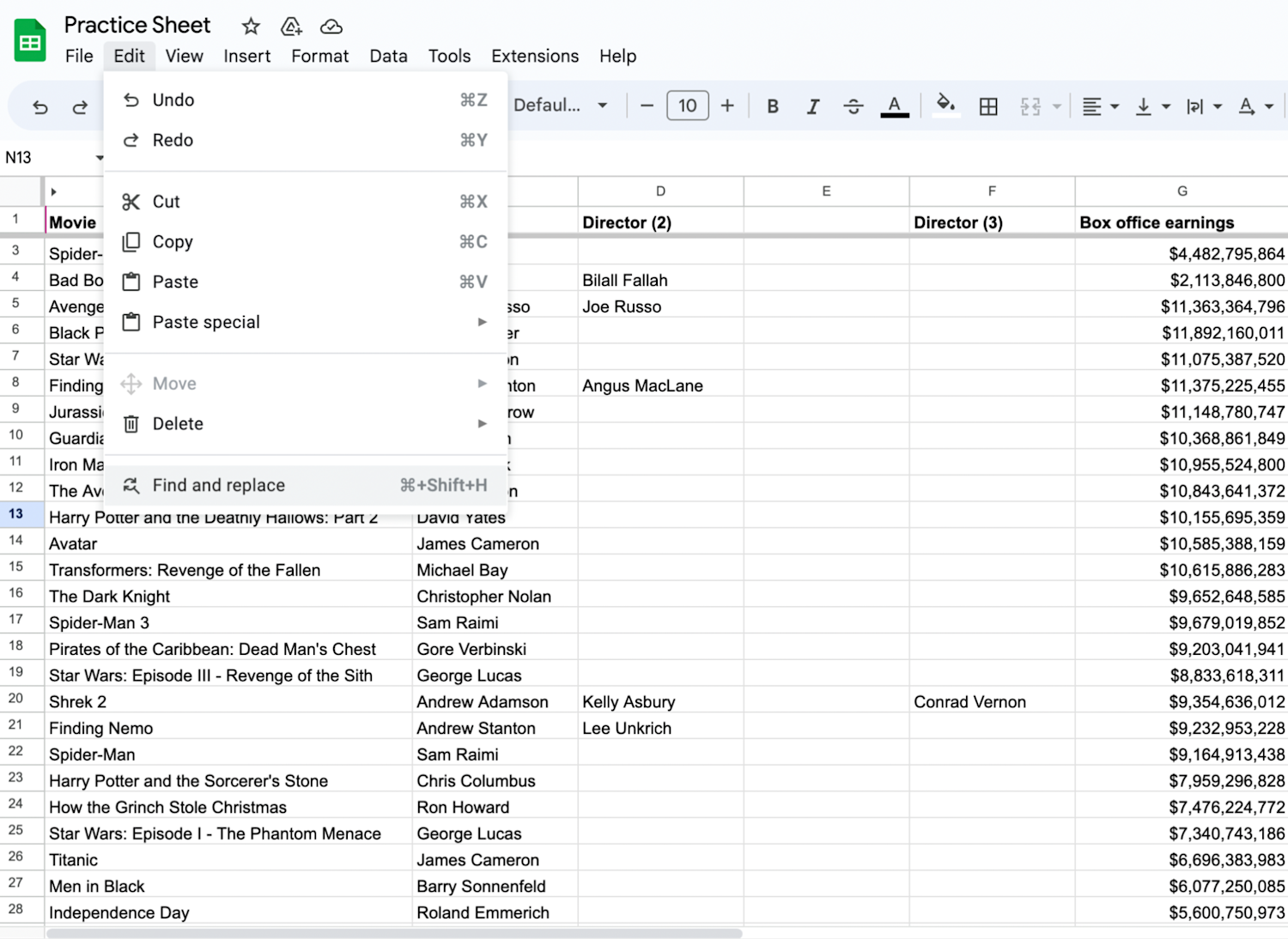The height and width of the screenshot is (939, 1288).
Task: Select column G header
Action: point(1182,191)
